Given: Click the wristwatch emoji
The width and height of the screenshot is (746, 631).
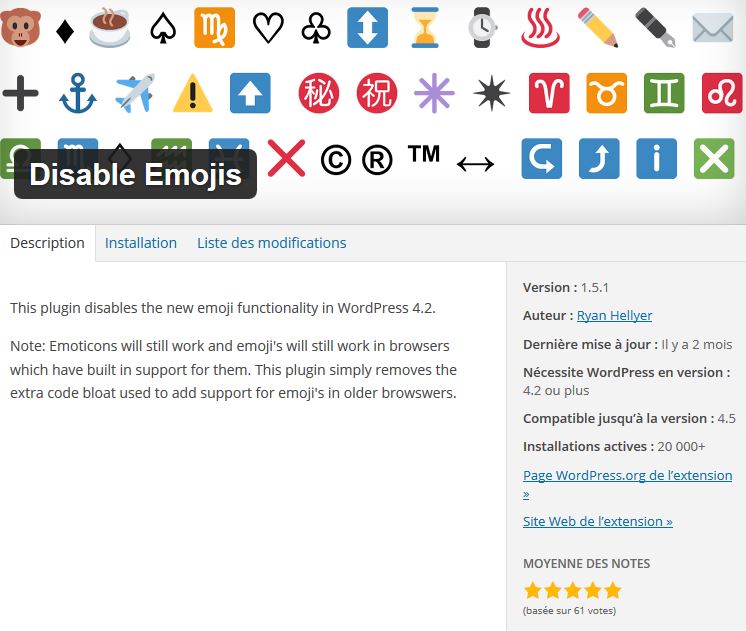Looking at the screenshot, I should tap(482, 28).
